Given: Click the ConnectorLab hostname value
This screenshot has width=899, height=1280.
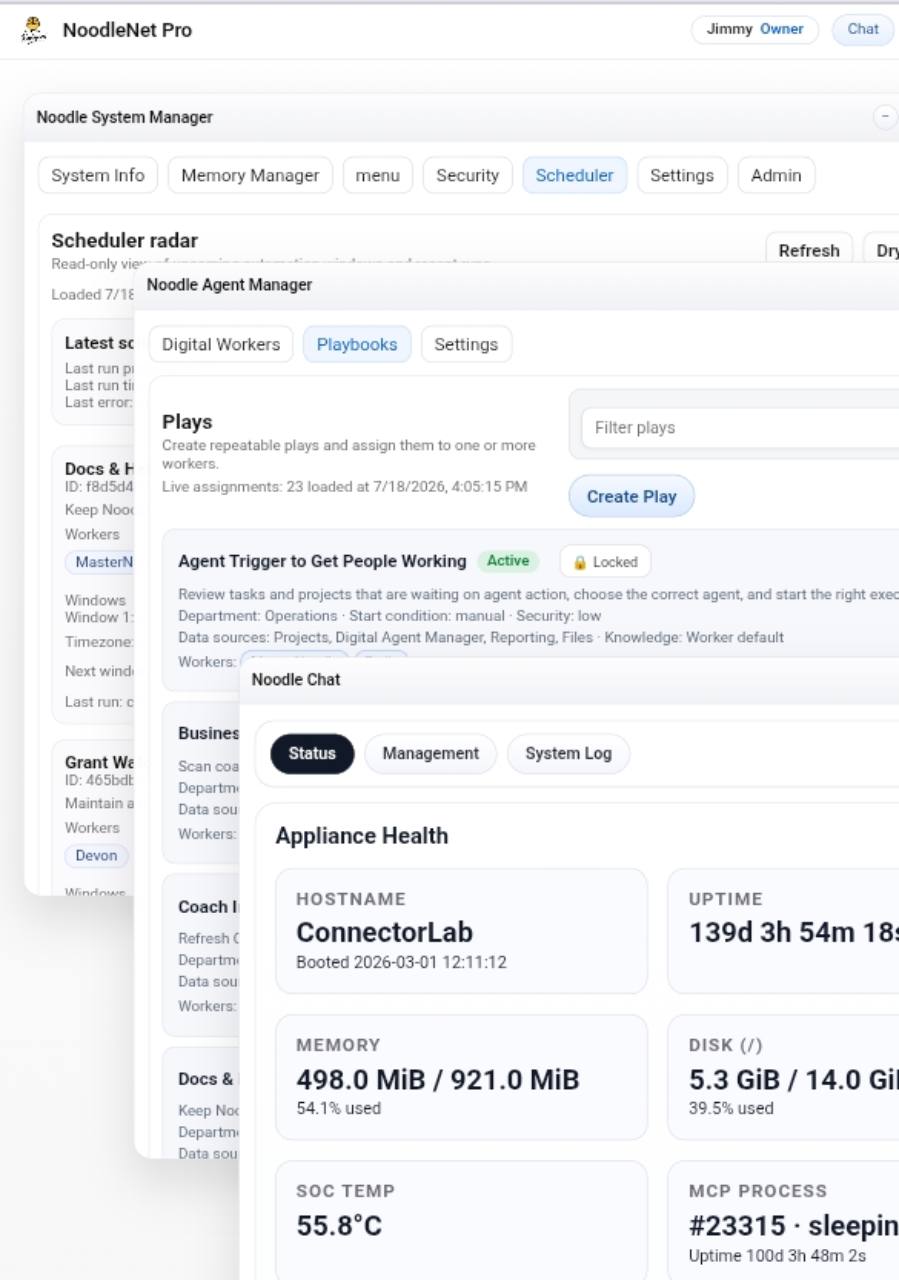Looking at the screenshot, I should tap(385, 932).
